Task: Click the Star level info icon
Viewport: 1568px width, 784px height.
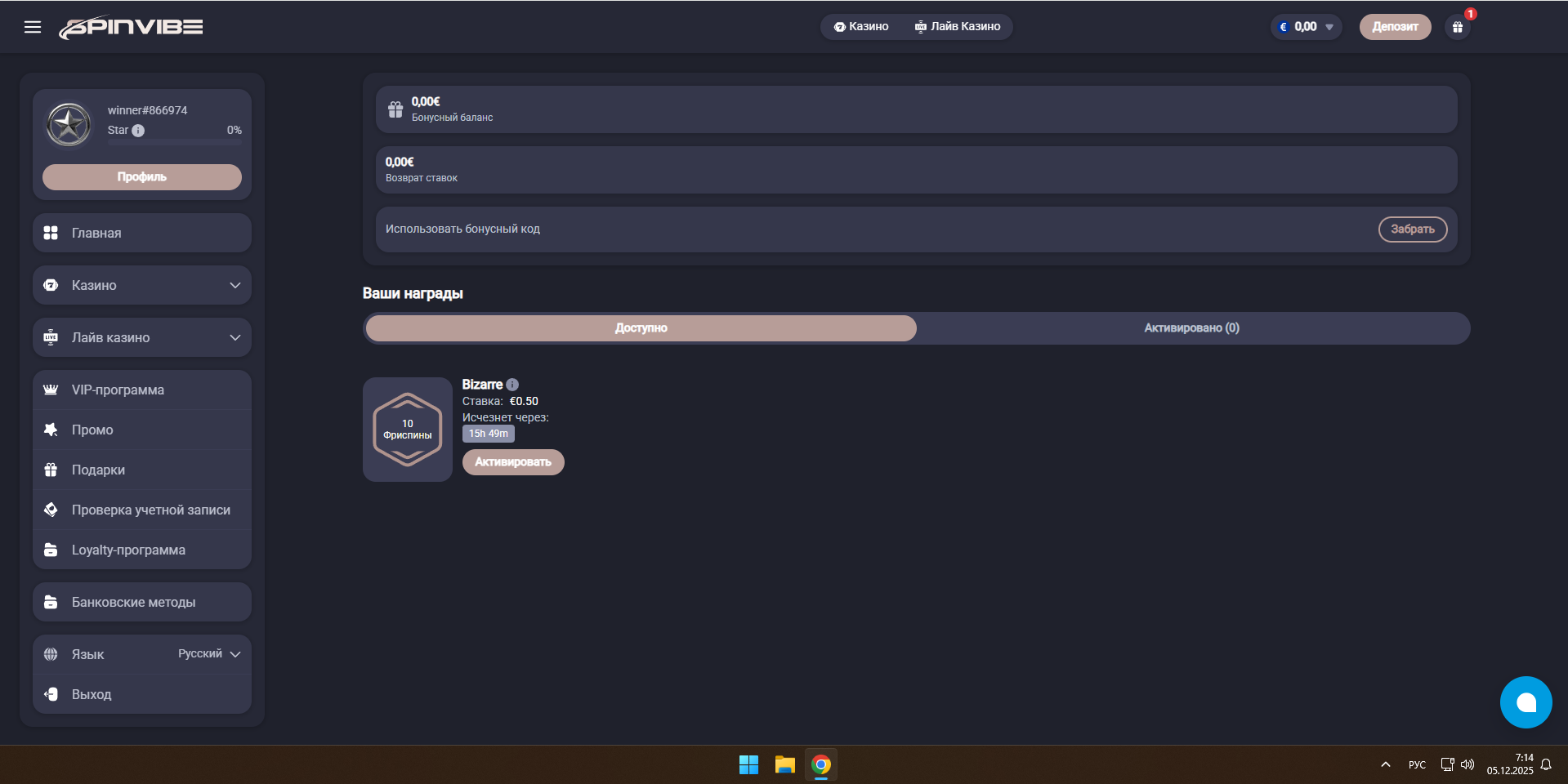Action: pyautogui.click(x=138, y=131)
